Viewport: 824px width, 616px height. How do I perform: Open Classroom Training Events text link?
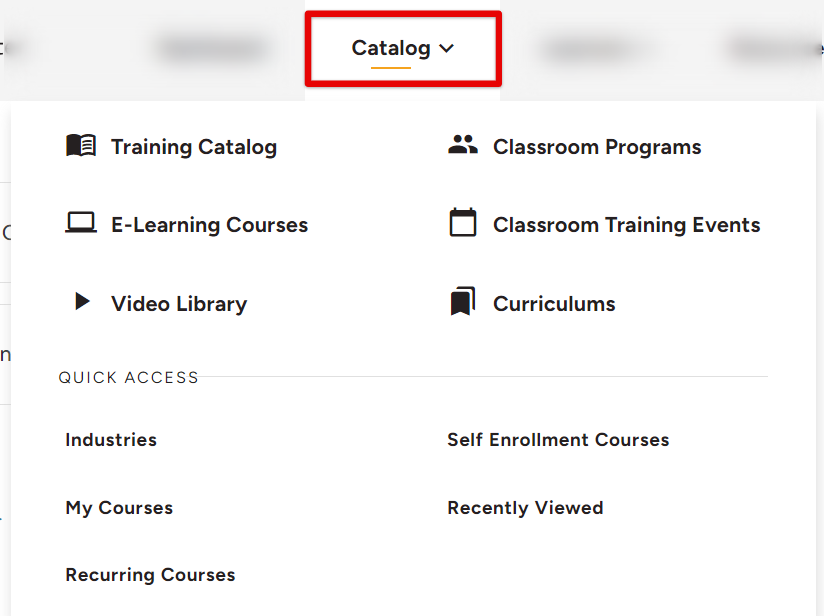coord(627,225)
